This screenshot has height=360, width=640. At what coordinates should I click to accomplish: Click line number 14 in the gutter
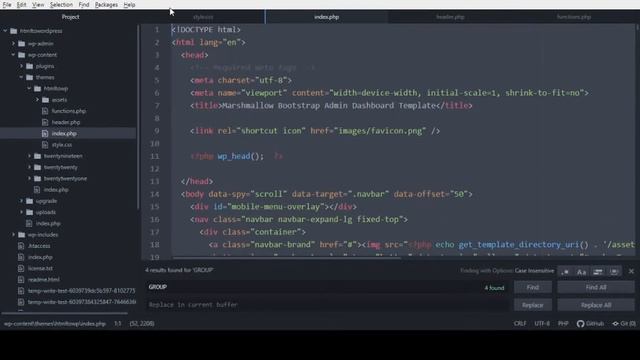click(154, 194)
